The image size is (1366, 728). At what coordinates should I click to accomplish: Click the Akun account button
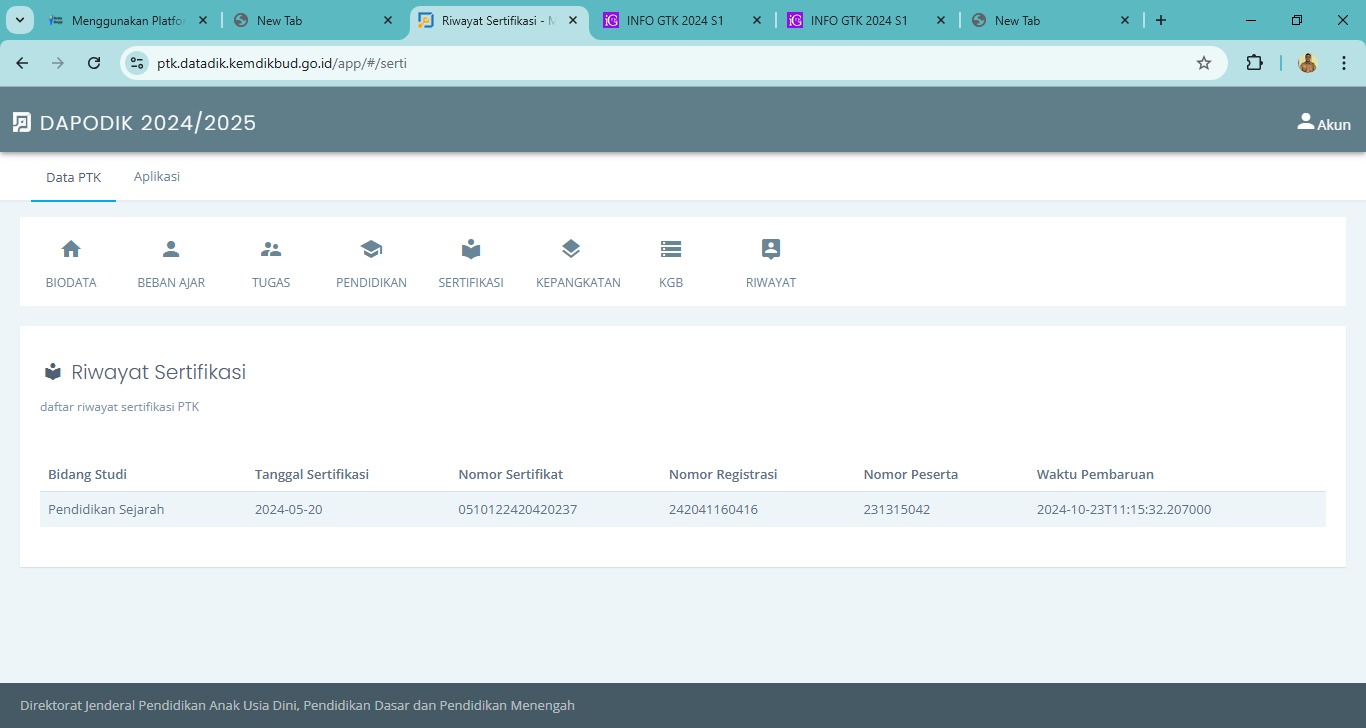click(1323, 123)
